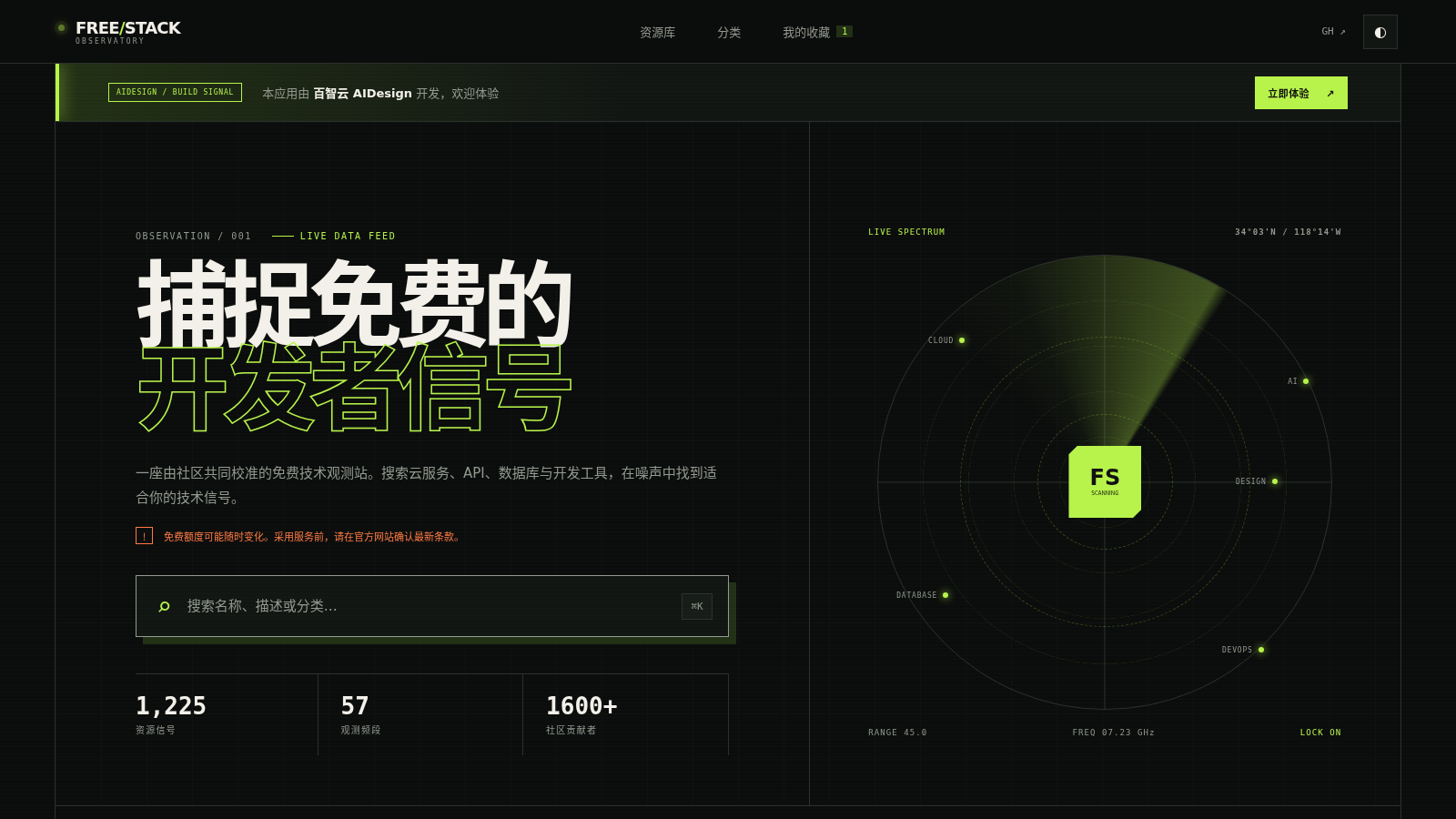Click the 57 观测频段 stat
This screenshot has height=819, width=1456.
coord(420,714)
